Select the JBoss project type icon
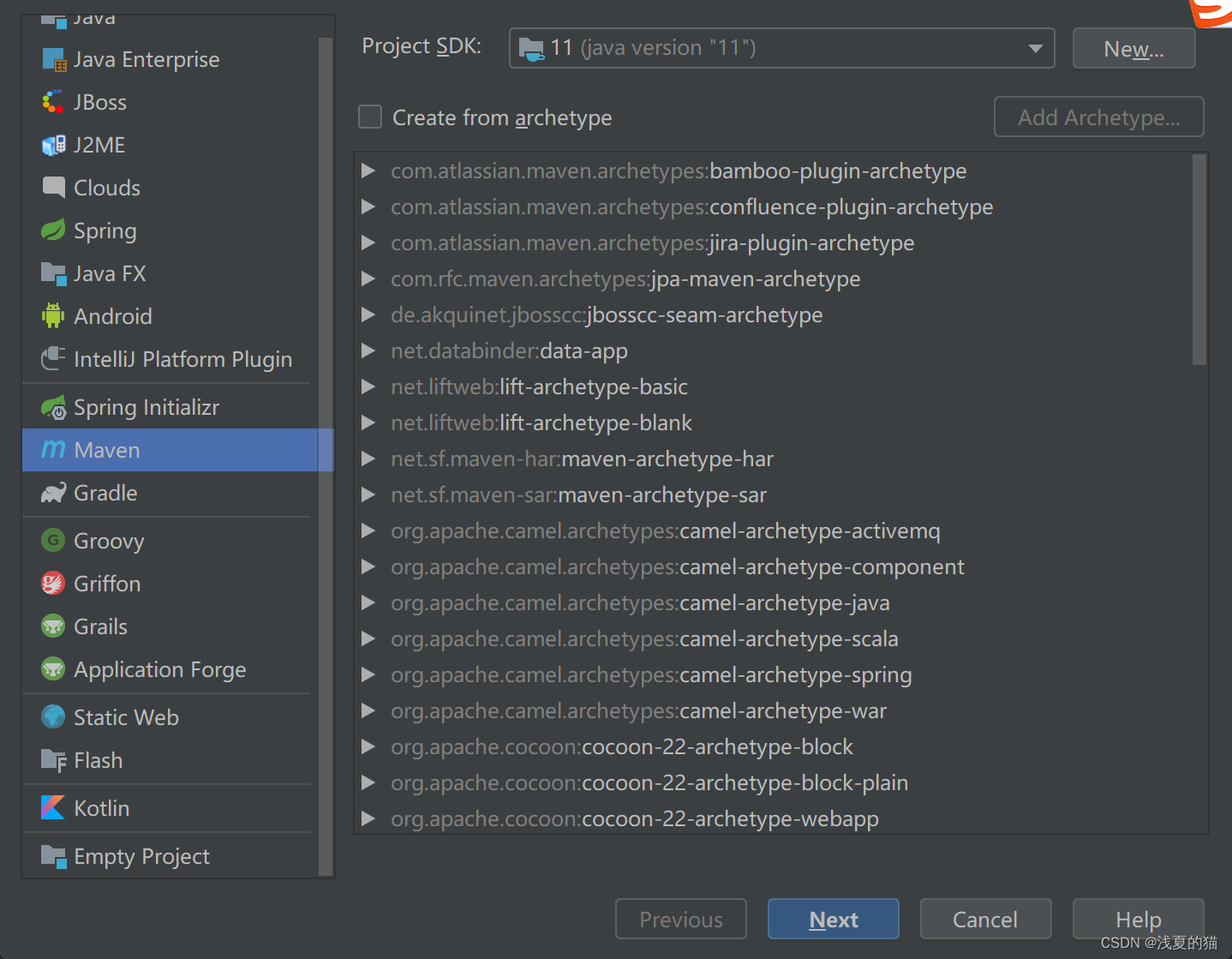Viewport: 1232px width, 959px height. [x=53, y=102]
